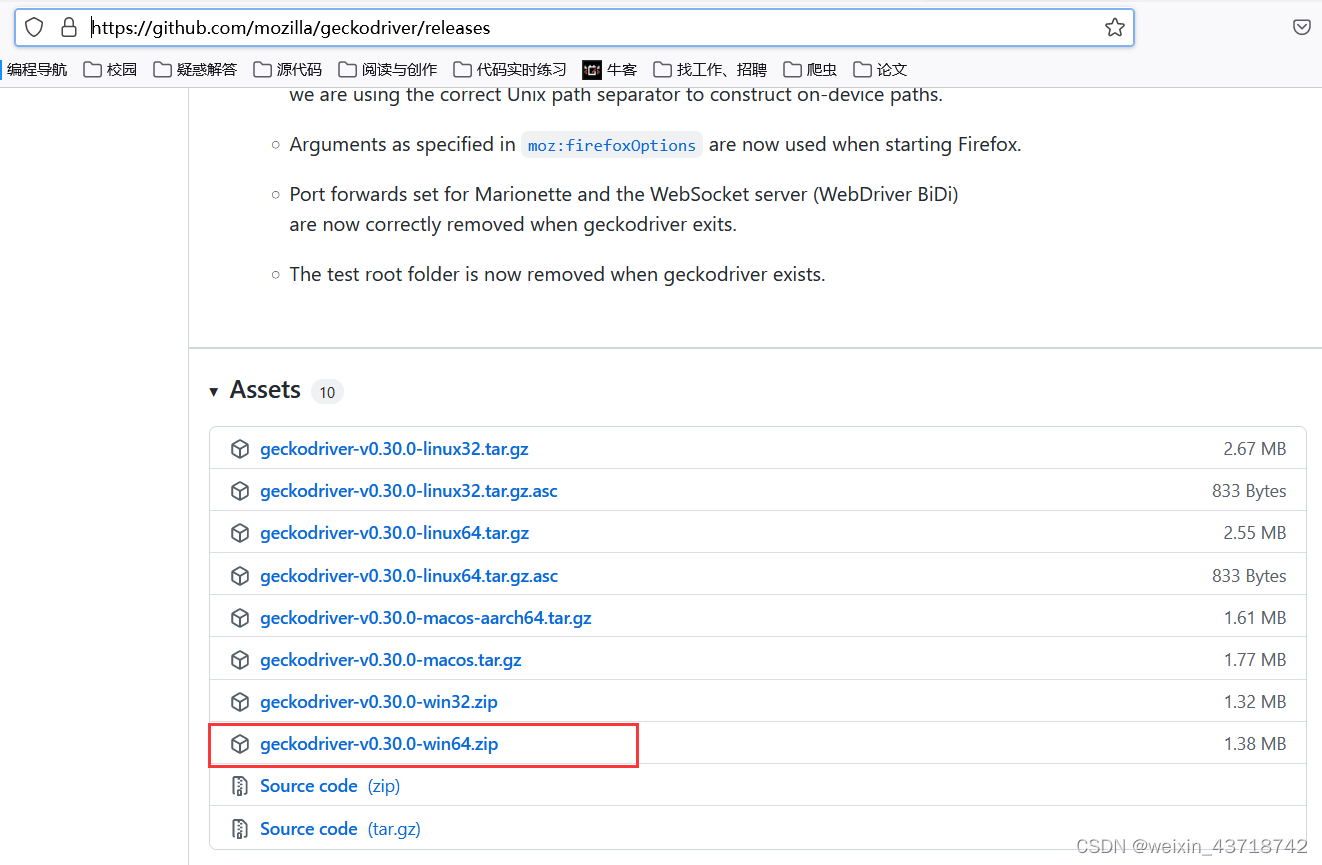Click the 1.61 MB size text
The height and width of the screenshot is (865, 1322).
[x=1255, y=618]
